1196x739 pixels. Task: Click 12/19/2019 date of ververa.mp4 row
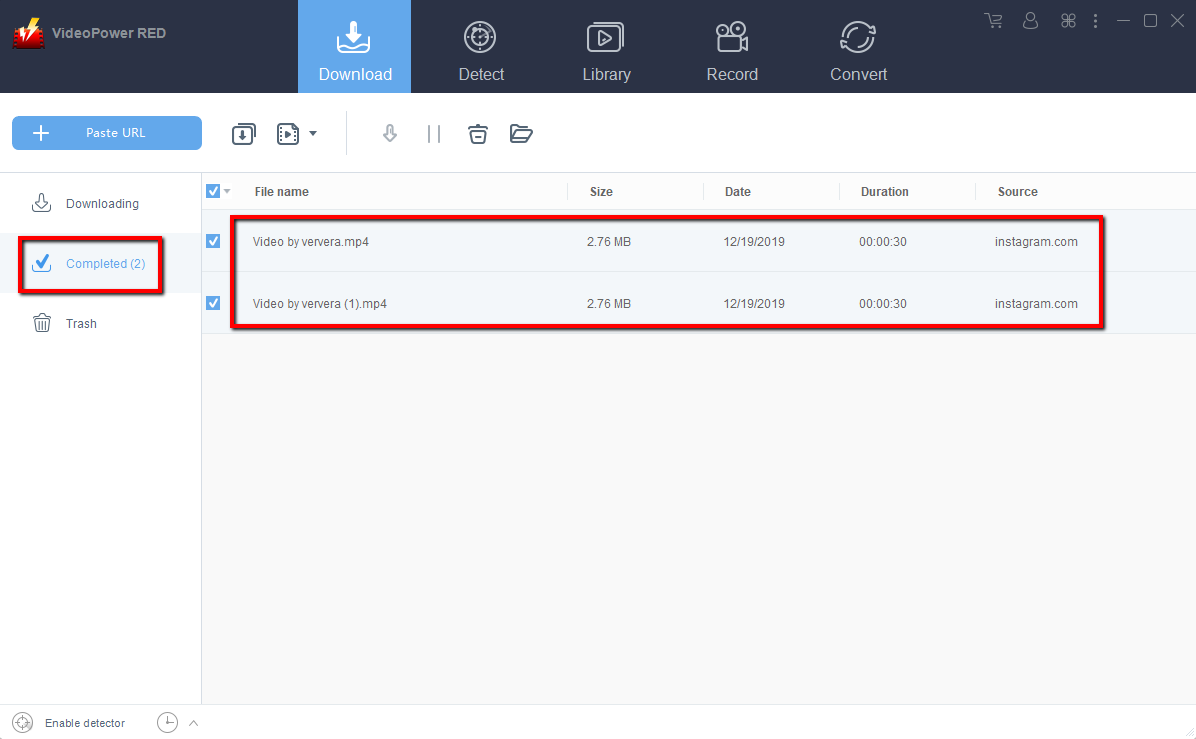(754, 242)
